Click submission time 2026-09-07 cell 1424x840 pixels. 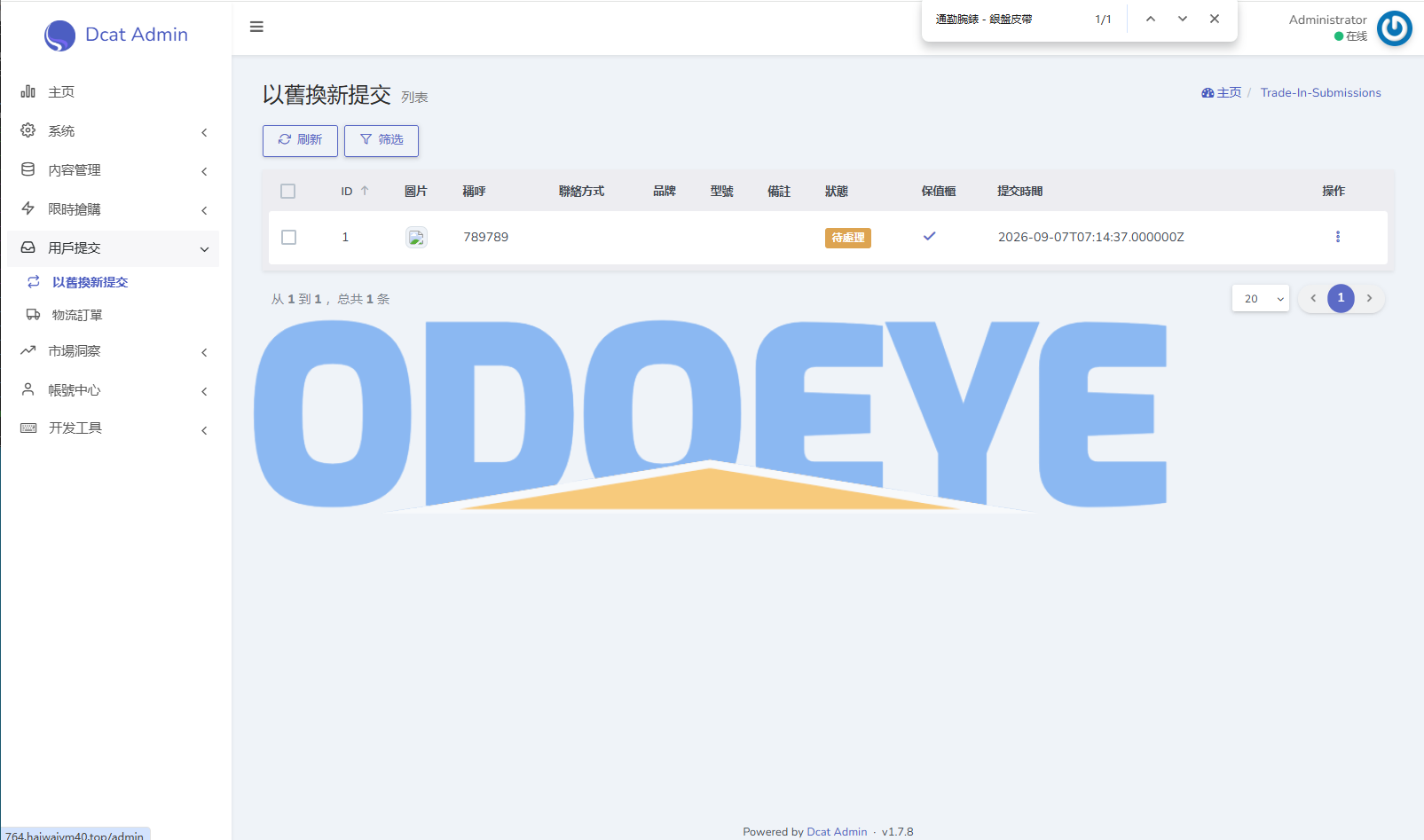(x=1091, y=237)
